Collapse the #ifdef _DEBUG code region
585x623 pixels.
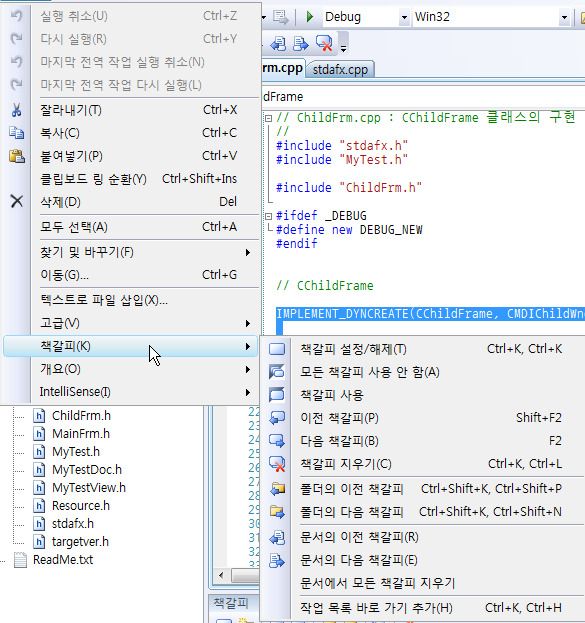269,216
